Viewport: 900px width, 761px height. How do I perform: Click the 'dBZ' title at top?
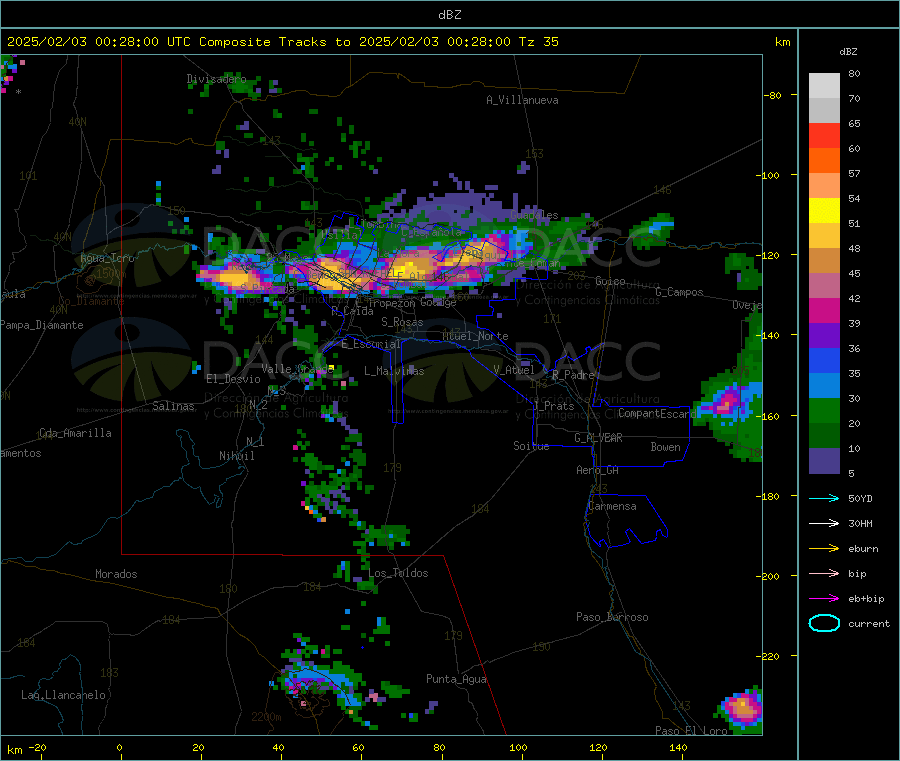click(449, 15)
